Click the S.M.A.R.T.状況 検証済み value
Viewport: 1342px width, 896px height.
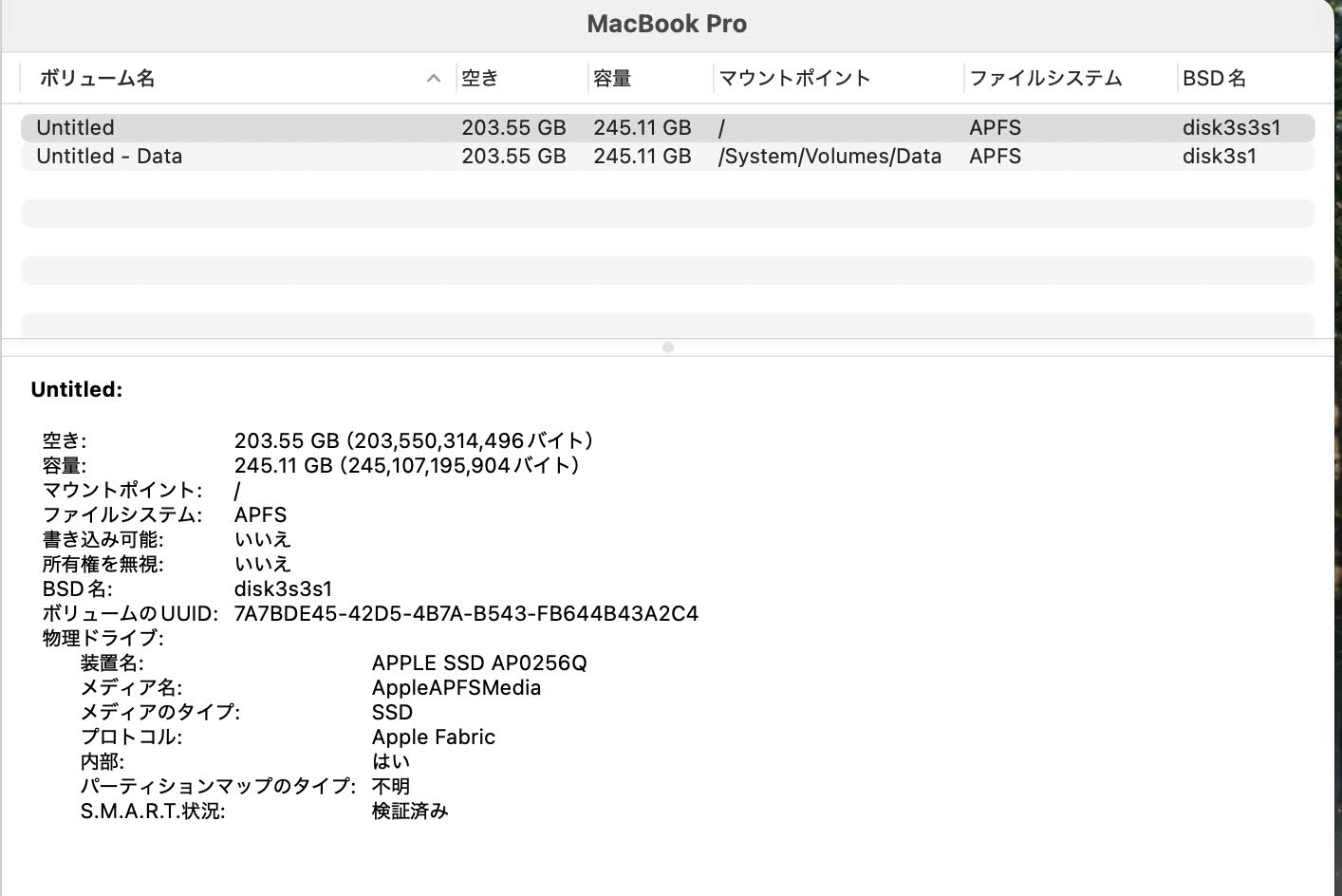pos(410,811)
